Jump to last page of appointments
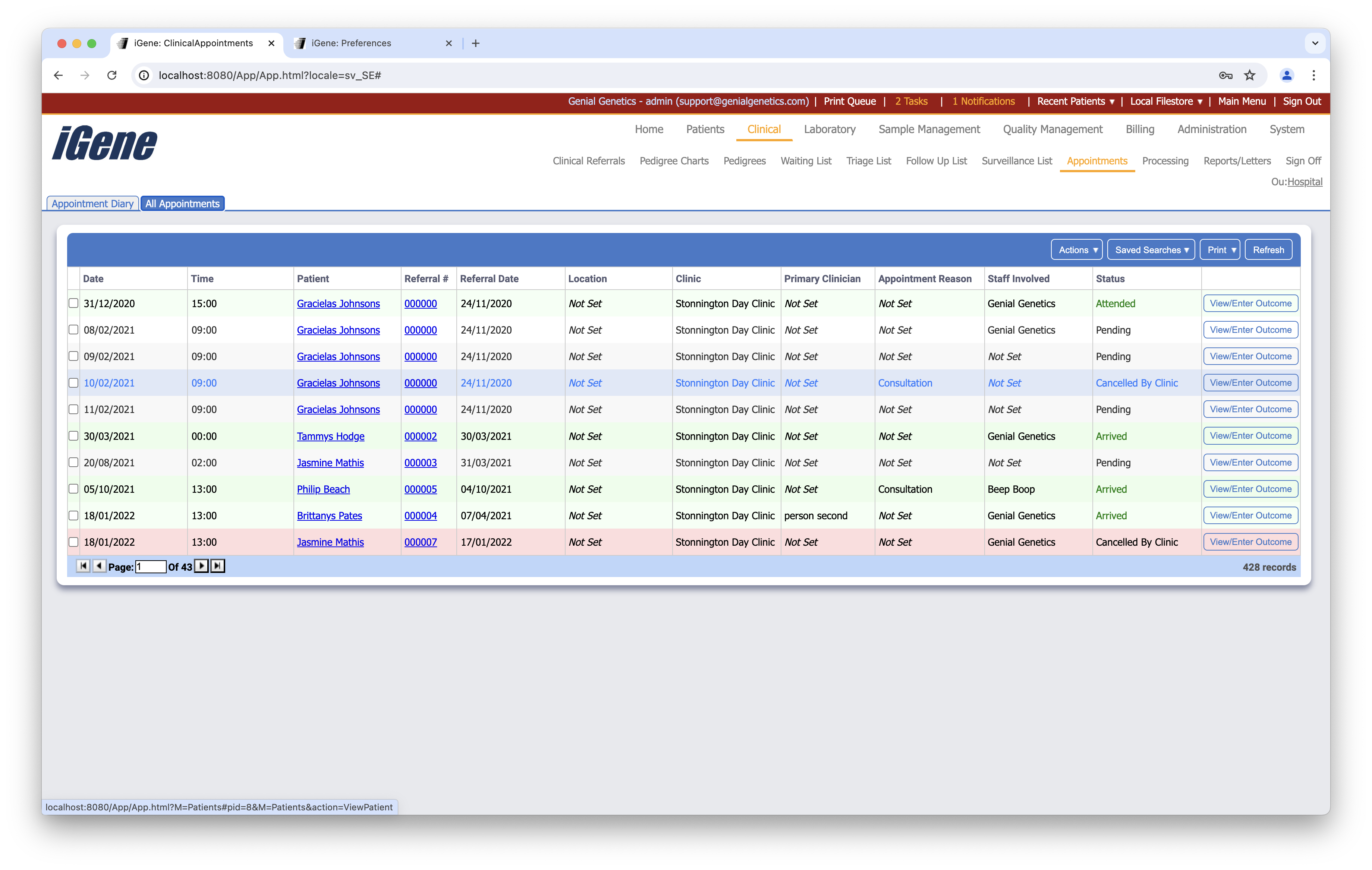 [x=218, y=566]
